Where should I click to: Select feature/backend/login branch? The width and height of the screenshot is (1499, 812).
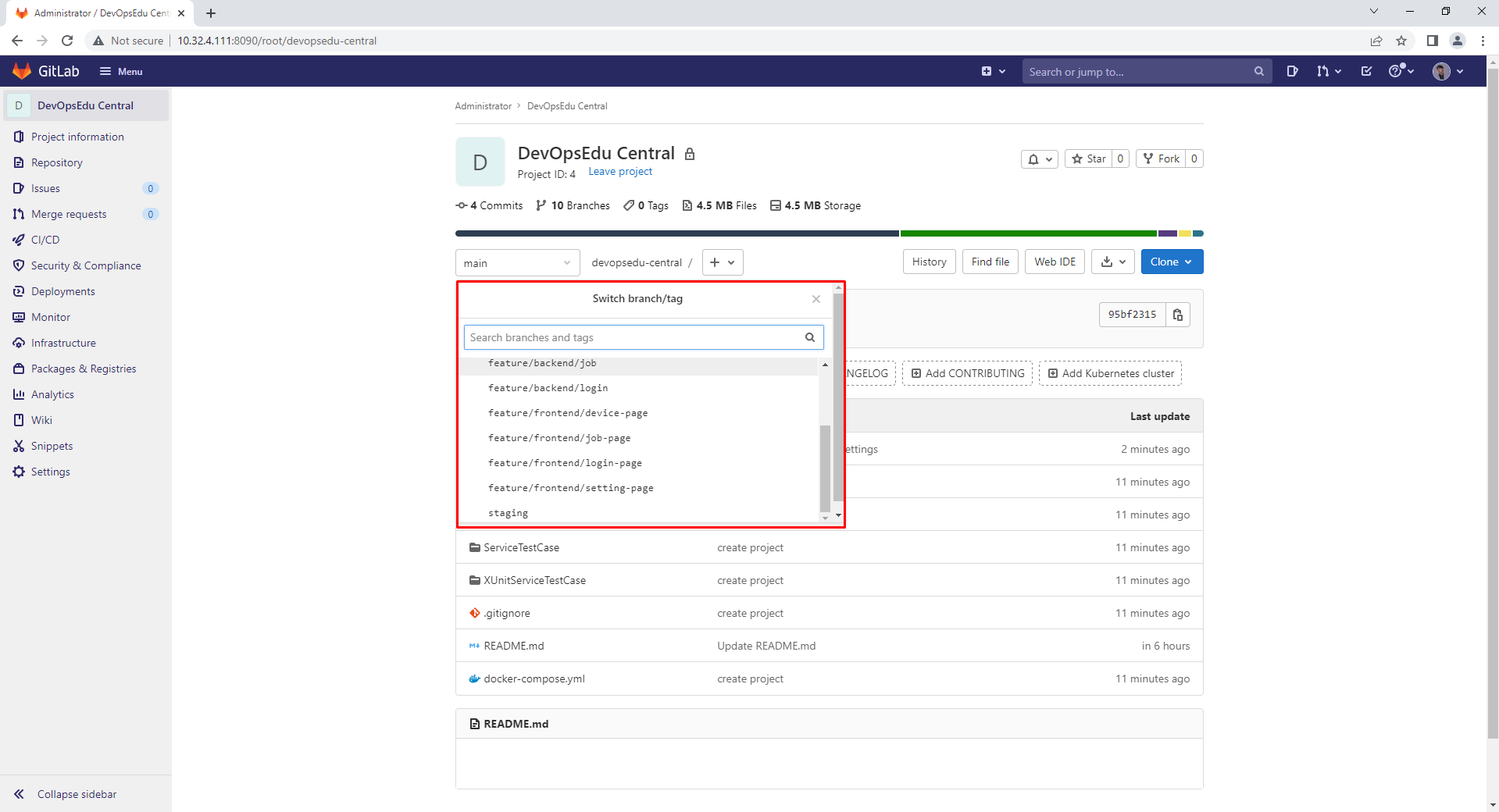pyautogui.click(x=638, y=388)
